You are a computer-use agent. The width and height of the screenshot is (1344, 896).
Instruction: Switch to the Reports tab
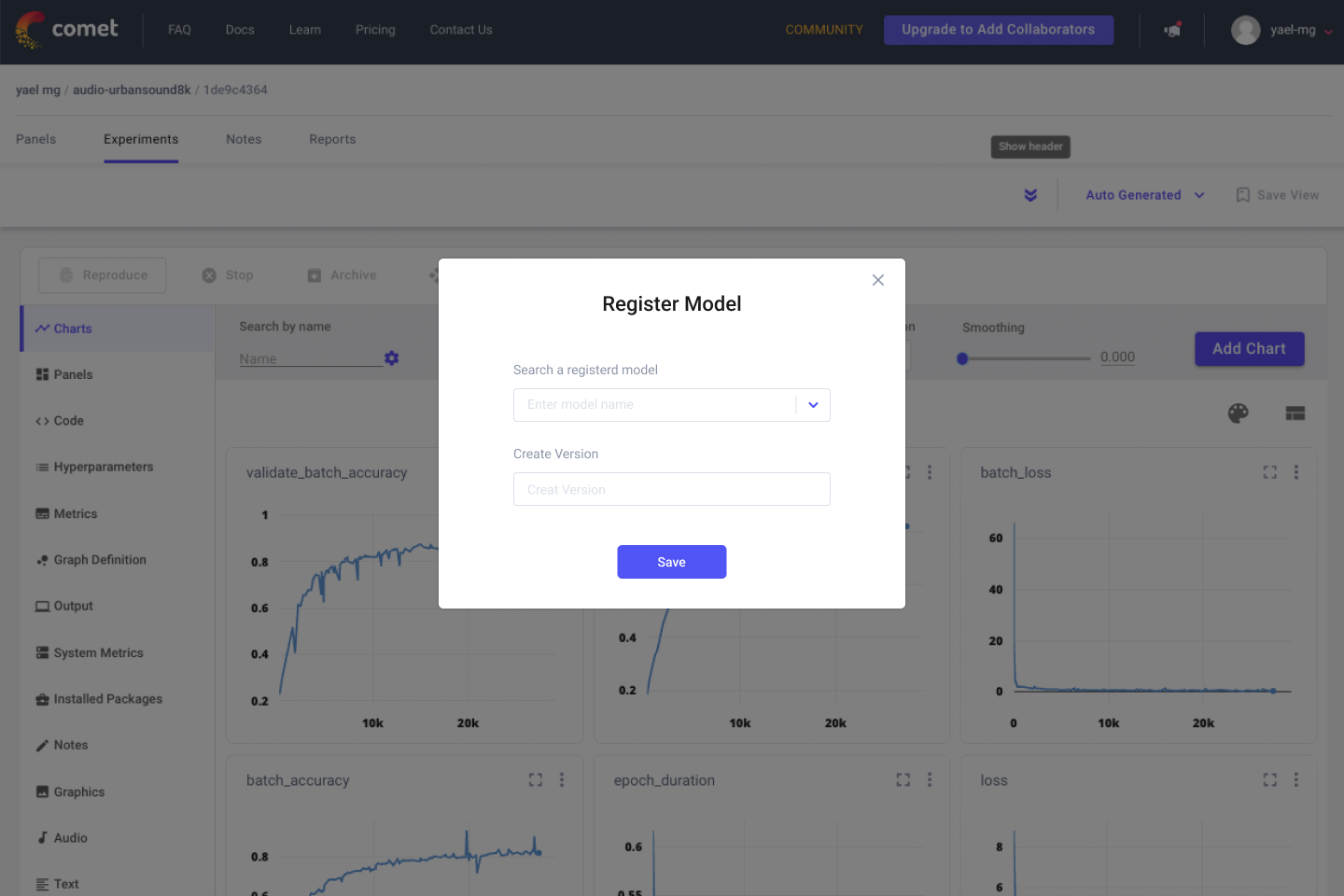332,139
